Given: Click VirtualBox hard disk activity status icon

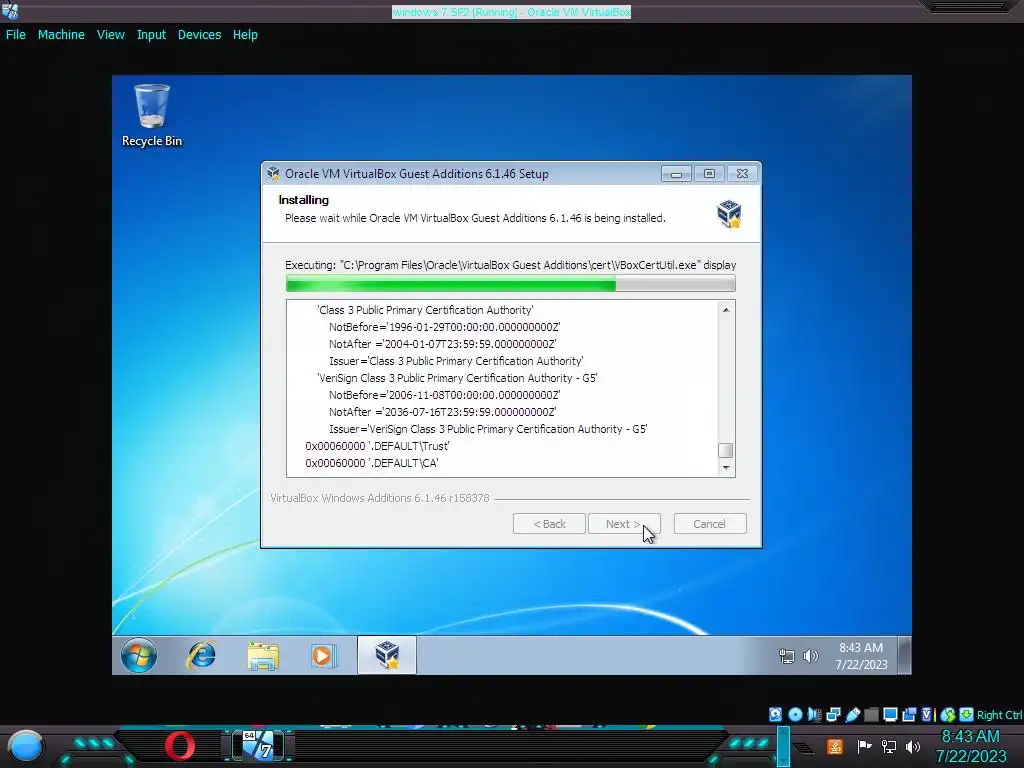Looking at the screenshot, I should click(x=775, y=714).
